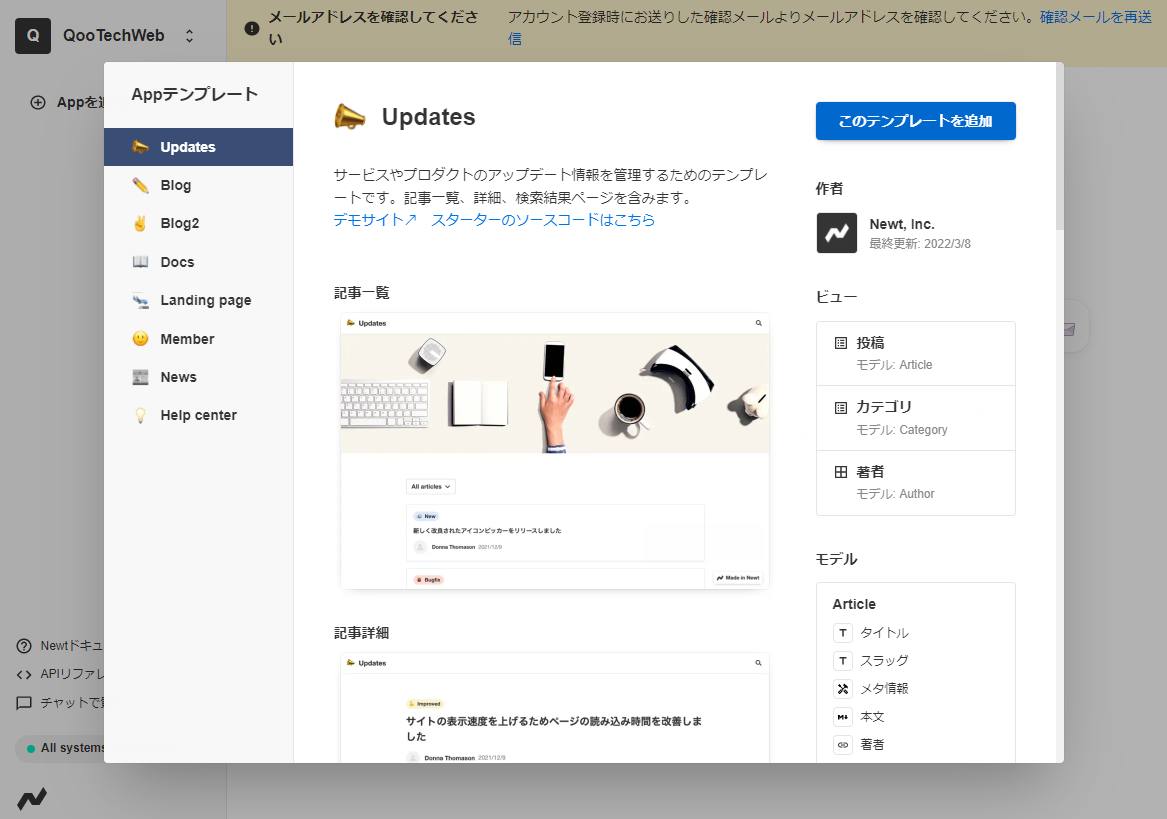1167x819 pixels.
Task: Click the list icon next to カテゴリ
Action: point(841,407)
